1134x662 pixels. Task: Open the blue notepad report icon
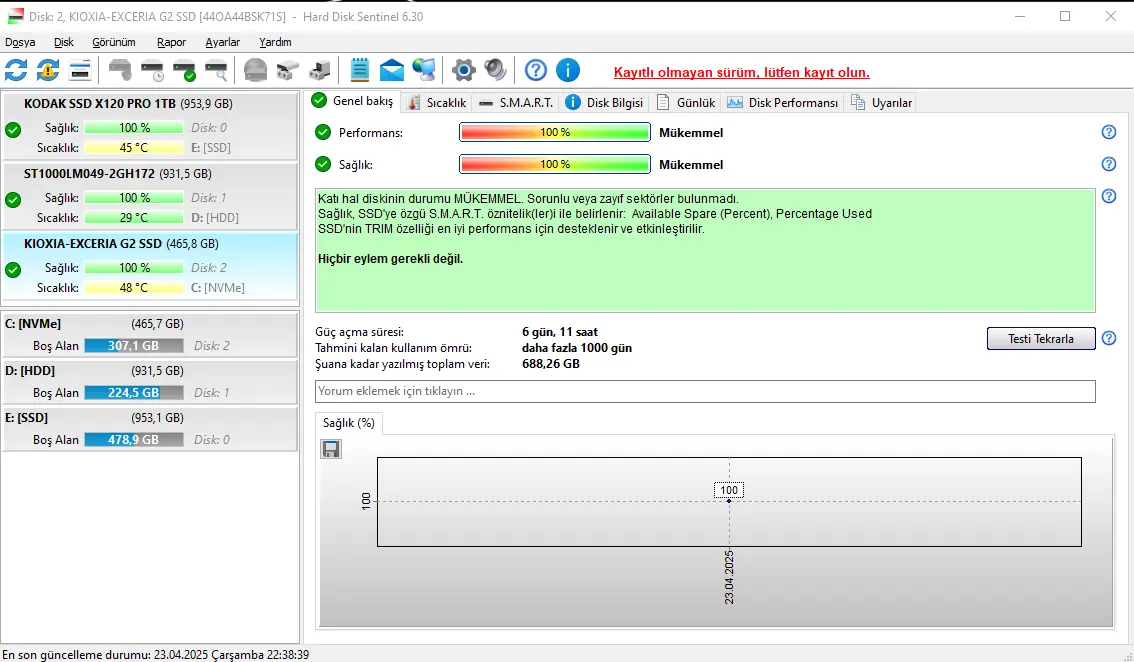coord(359,70)
